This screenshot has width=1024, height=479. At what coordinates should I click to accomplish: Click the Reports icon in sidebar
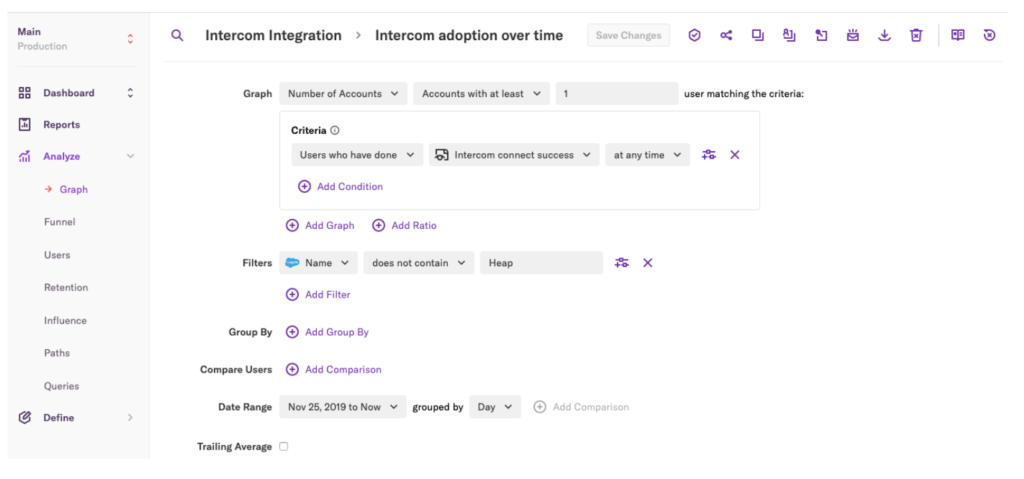25,124
